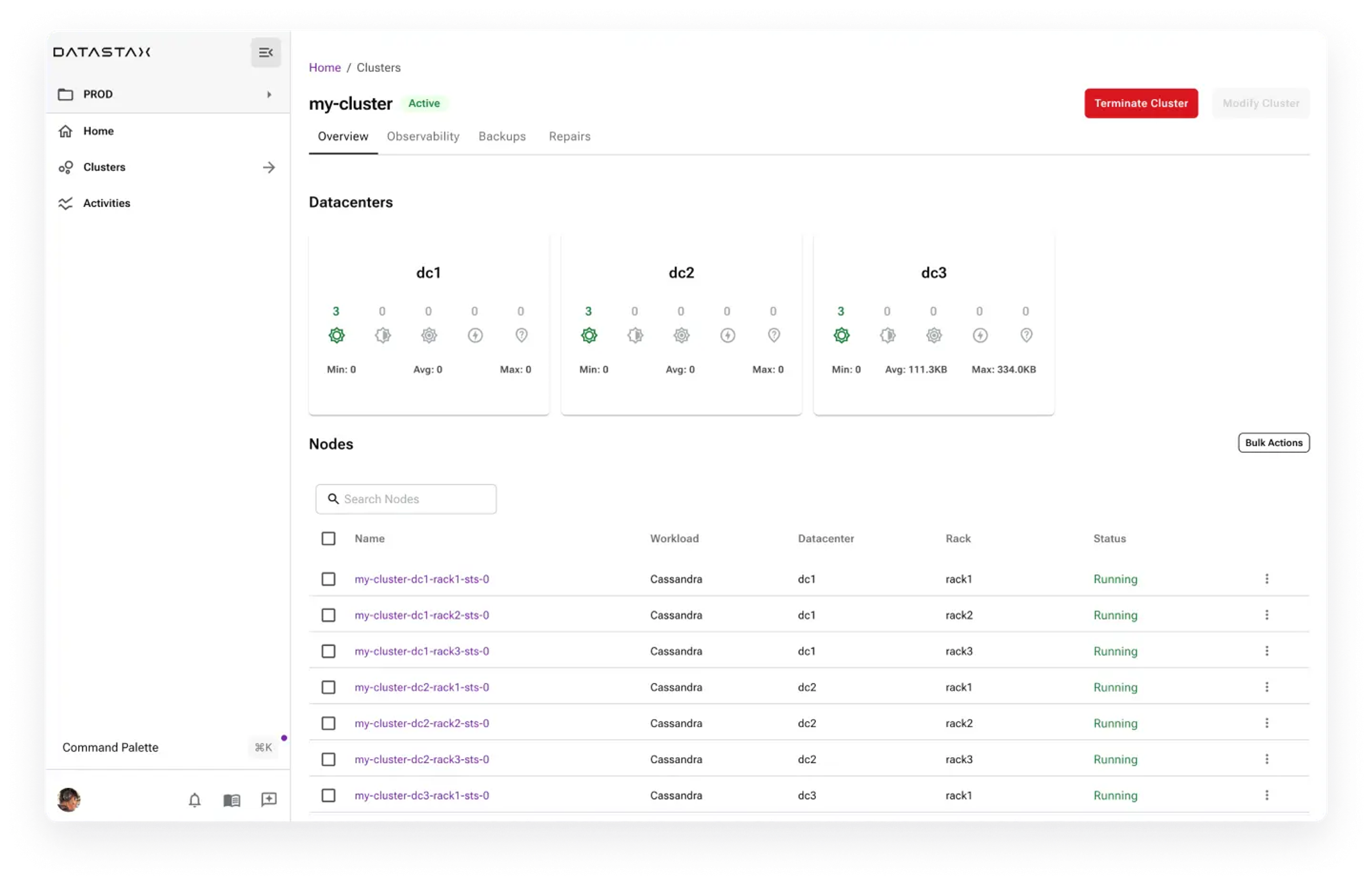Viewport: 1372px width, 883px height.
Task: Click the Bulk Actions button
Action: [1273, 443]
